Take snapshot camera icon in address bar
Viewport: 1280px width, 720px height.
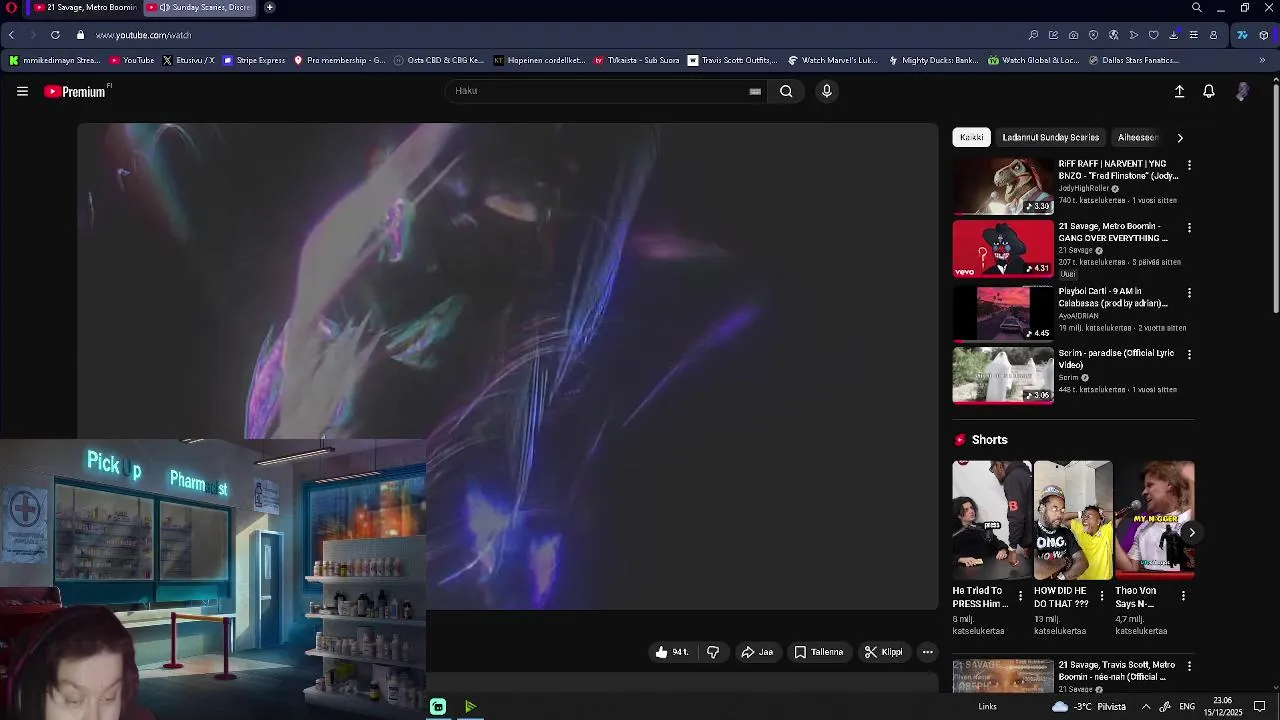click(x=1073, y=35)
